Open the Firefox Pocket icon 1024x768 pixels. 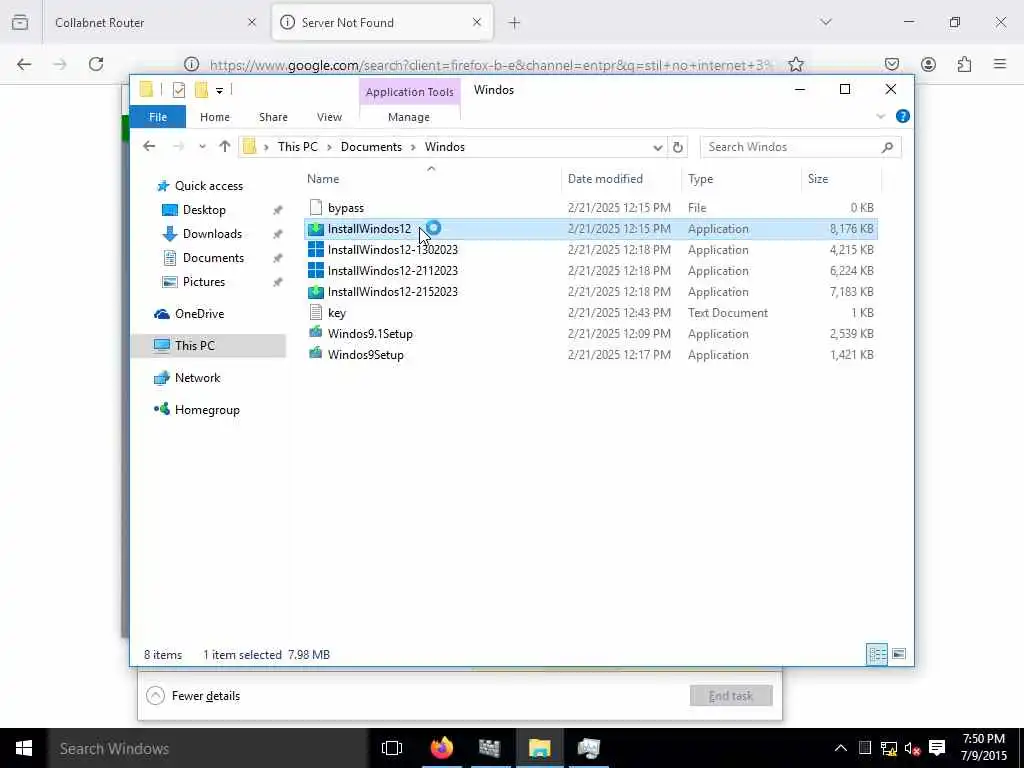click(891, 64)
